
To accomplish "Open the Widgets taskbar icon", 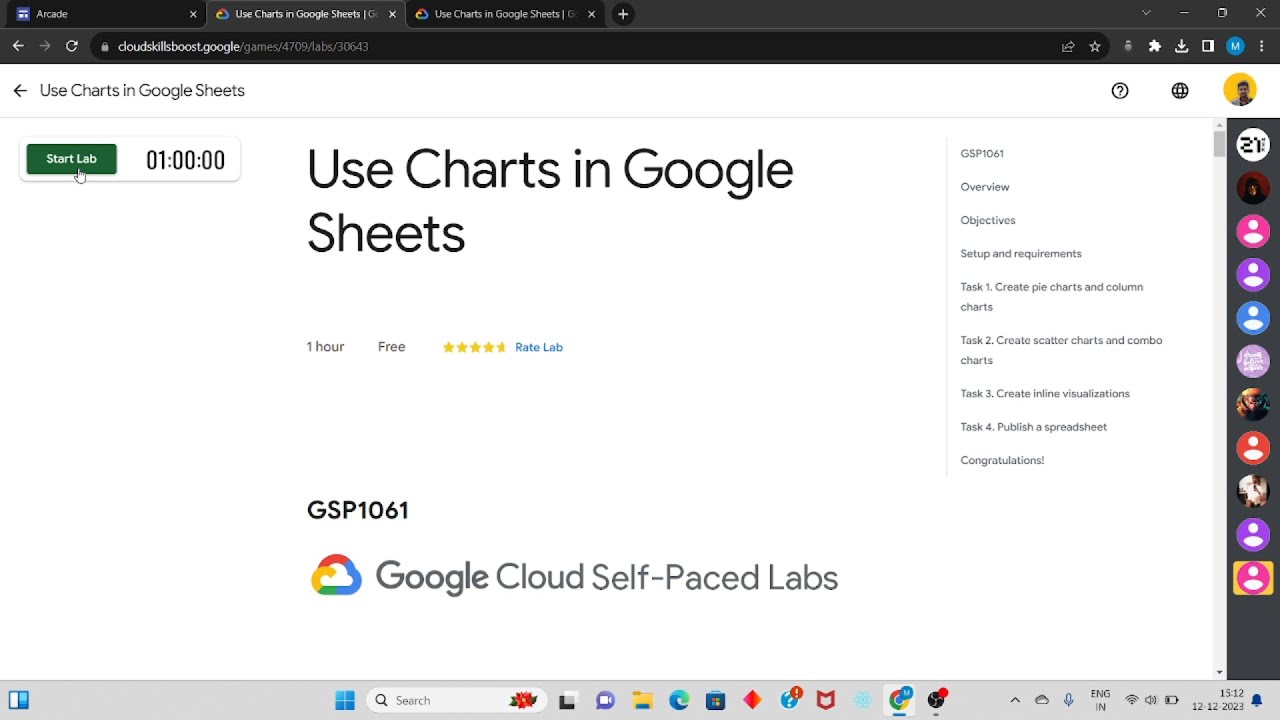I will click(x=19, y=700).
